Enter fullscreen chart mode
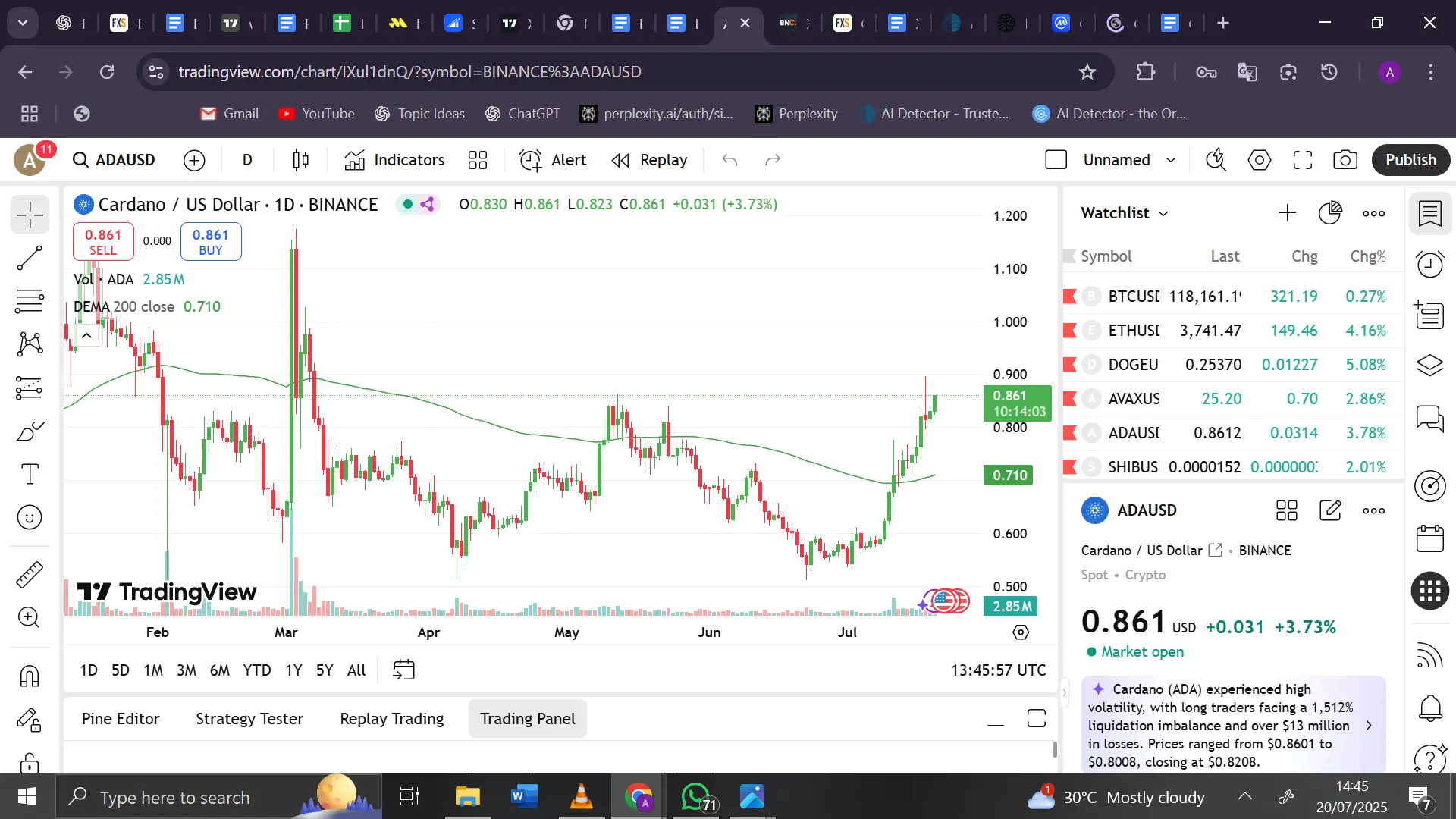 pyautogui.click(x=1303, y=160)
